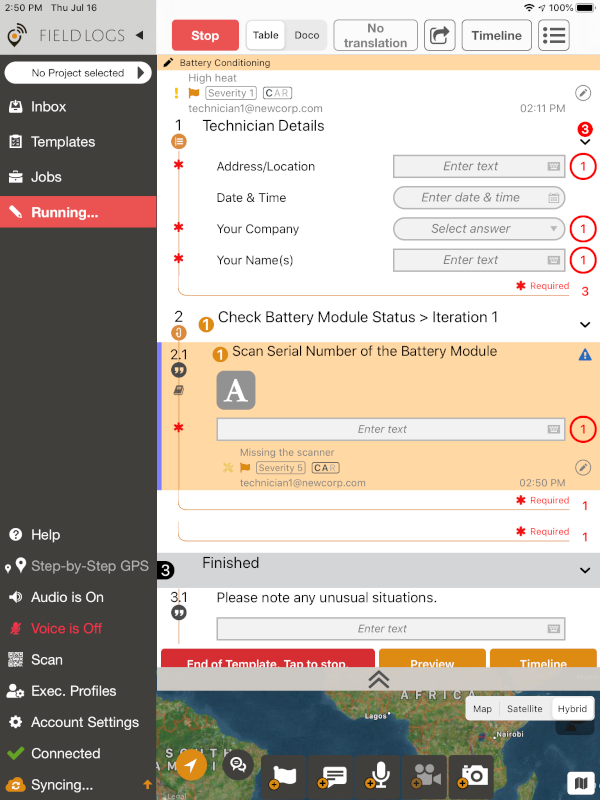The image size is (600, 800).
Task: Edit the High heat flag with pencil icon
Action: click(x=583, y=93)
